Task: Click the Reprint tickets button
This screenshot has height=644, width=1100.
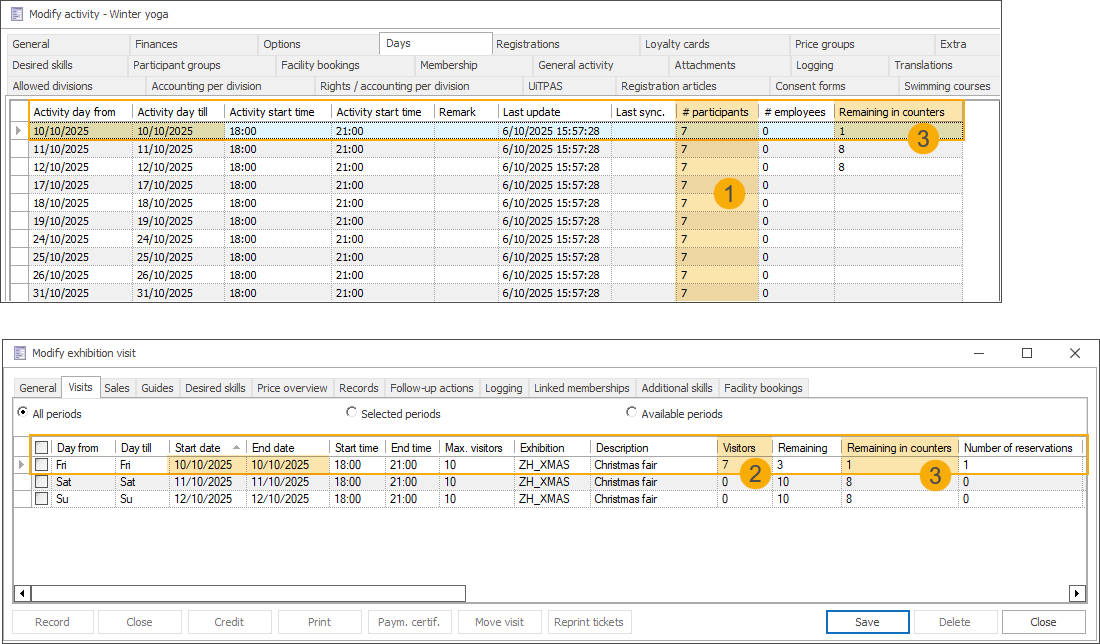Action: (x=590, y=622)
